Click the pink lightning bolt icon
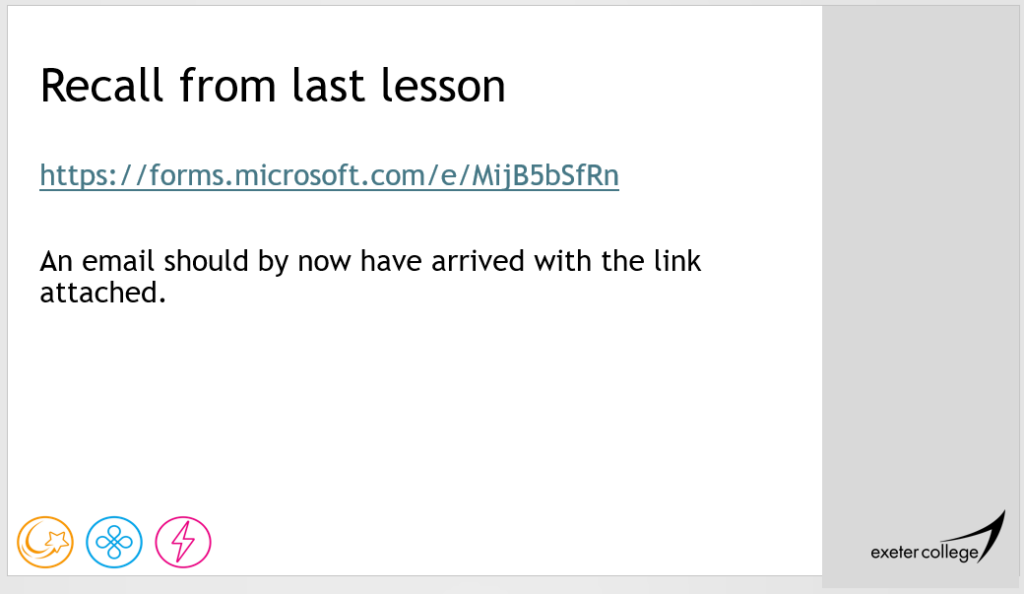The image size is (1024, 594). tap(183, 543)
